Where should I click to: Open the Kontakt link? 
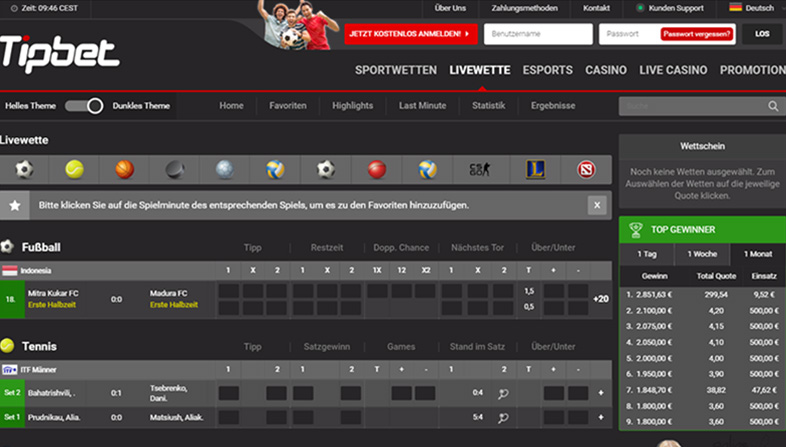pos(596,8)
